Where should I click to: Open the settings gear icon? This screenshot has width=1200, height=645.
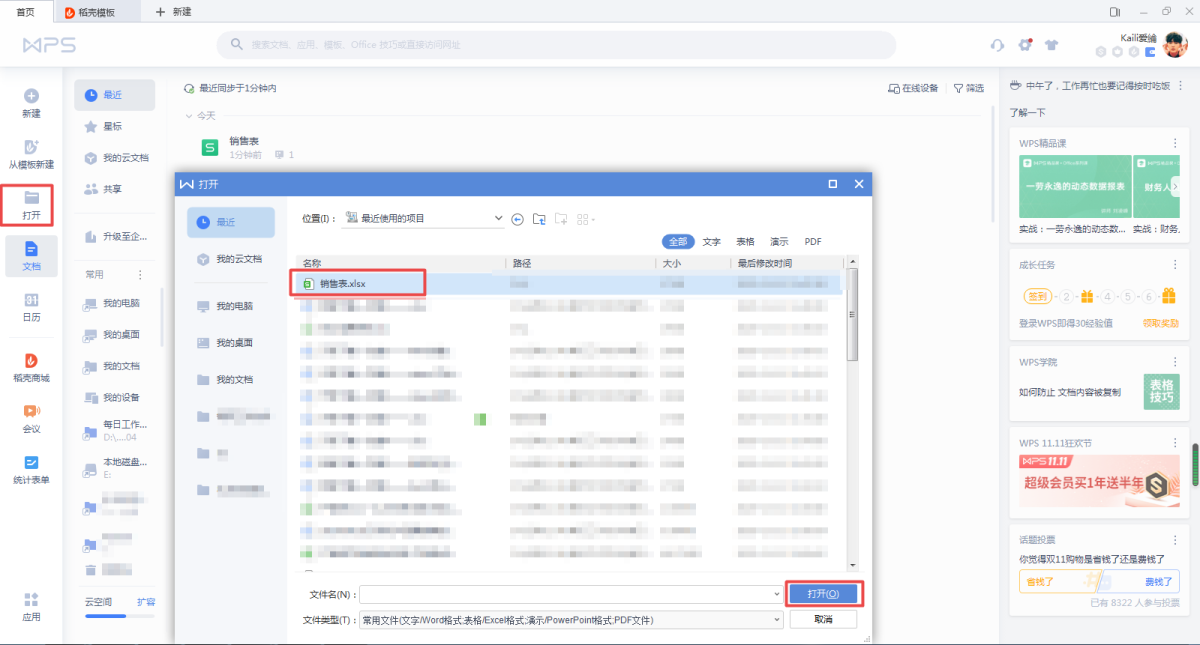click(x=1024, y=45)
